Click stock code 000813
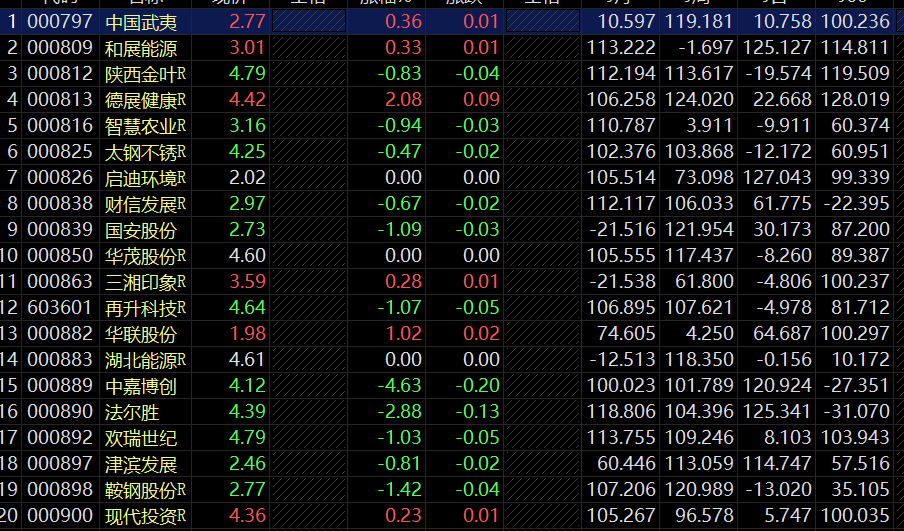This screenshot has height=531, width=904. point(60,100)
